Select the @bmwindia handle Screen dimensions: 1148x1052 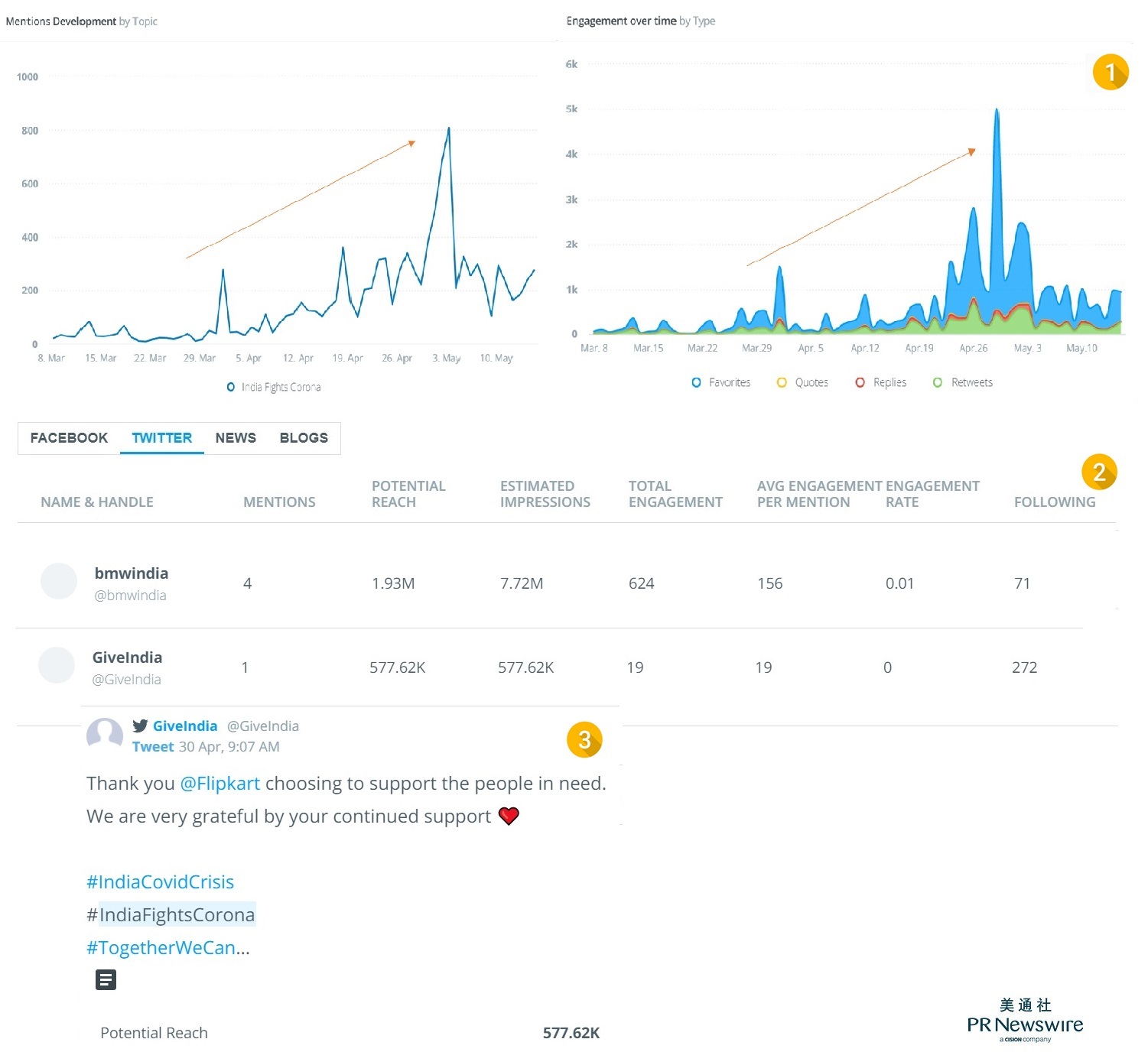click(x=130, y=596)
